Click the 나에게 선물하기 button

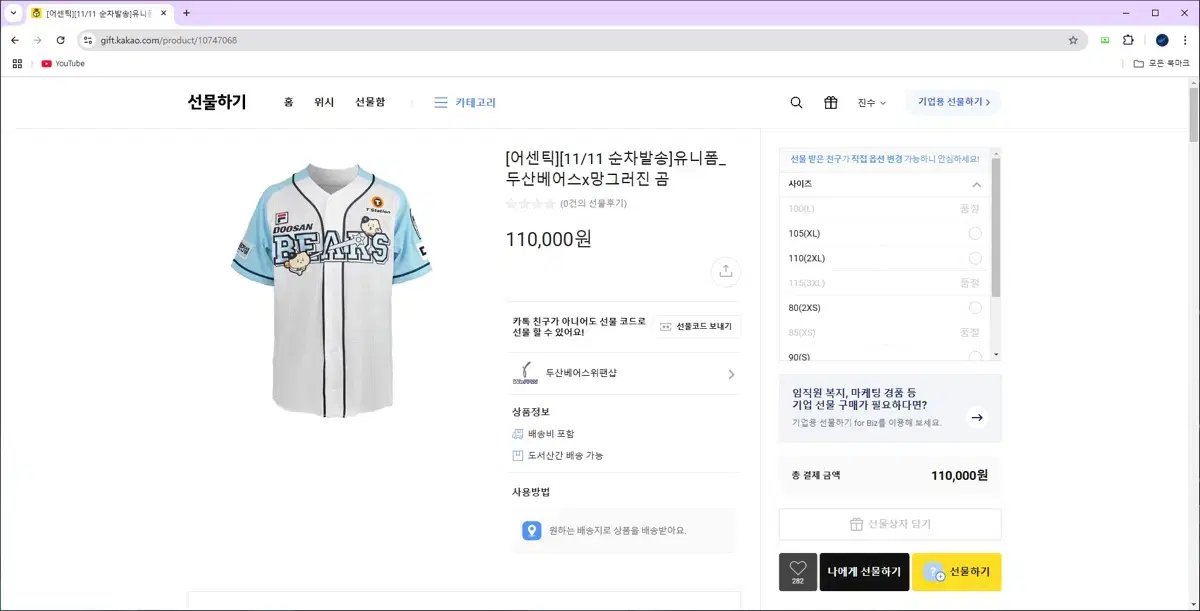pos(865,572)
